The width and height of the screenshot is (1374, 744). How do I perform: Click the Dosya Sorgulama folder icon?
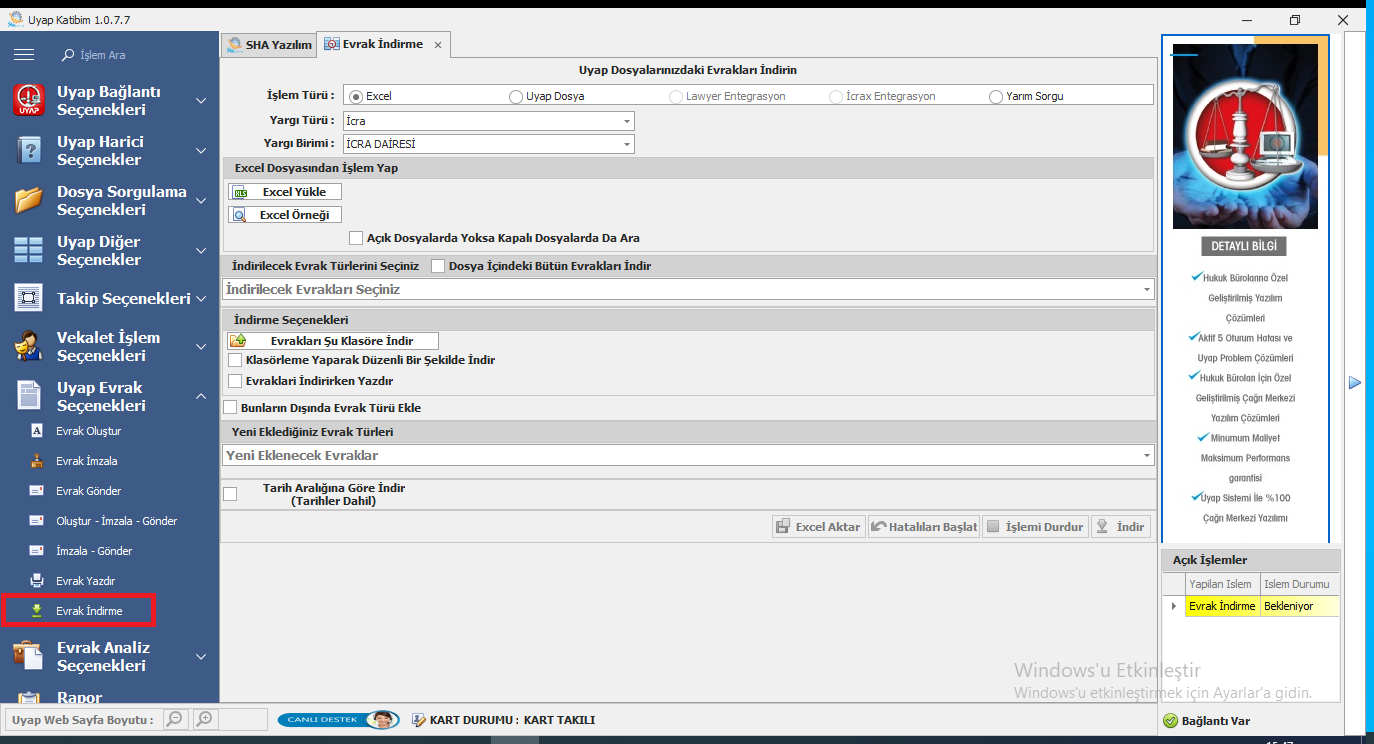coord(29,200)
